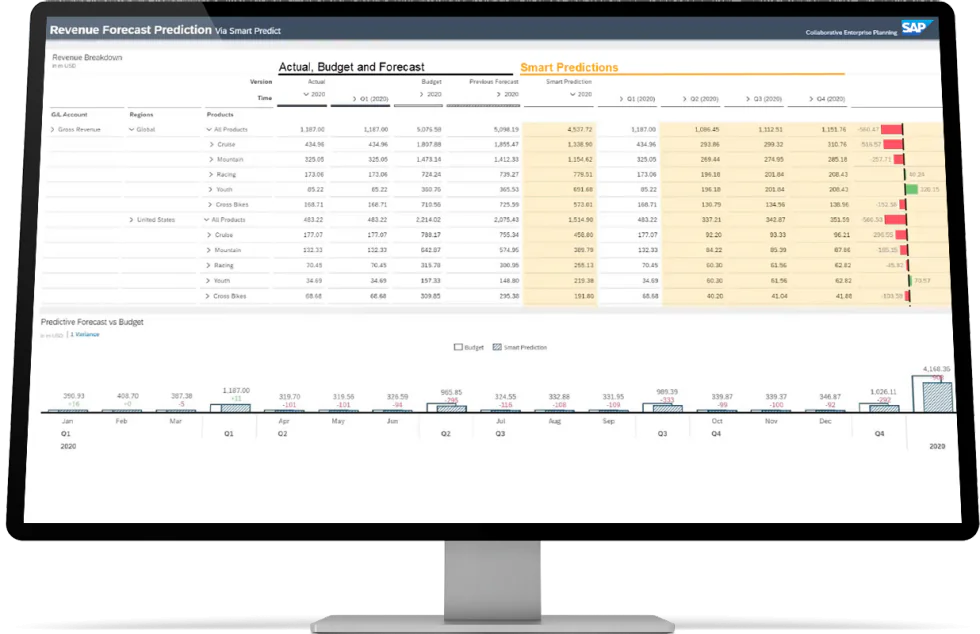This screenshot has width=980, height=634.
Task: Select the Q2 chart bar labeled 985.85
Action: [x=447, y=408]
